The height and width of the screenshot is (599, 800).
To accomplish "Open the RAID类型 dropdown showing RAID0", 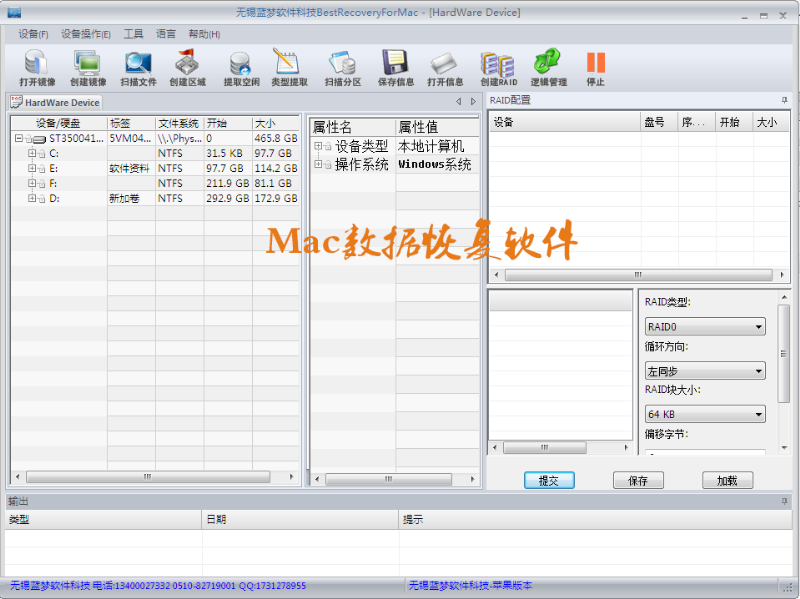I will point(705,327).
